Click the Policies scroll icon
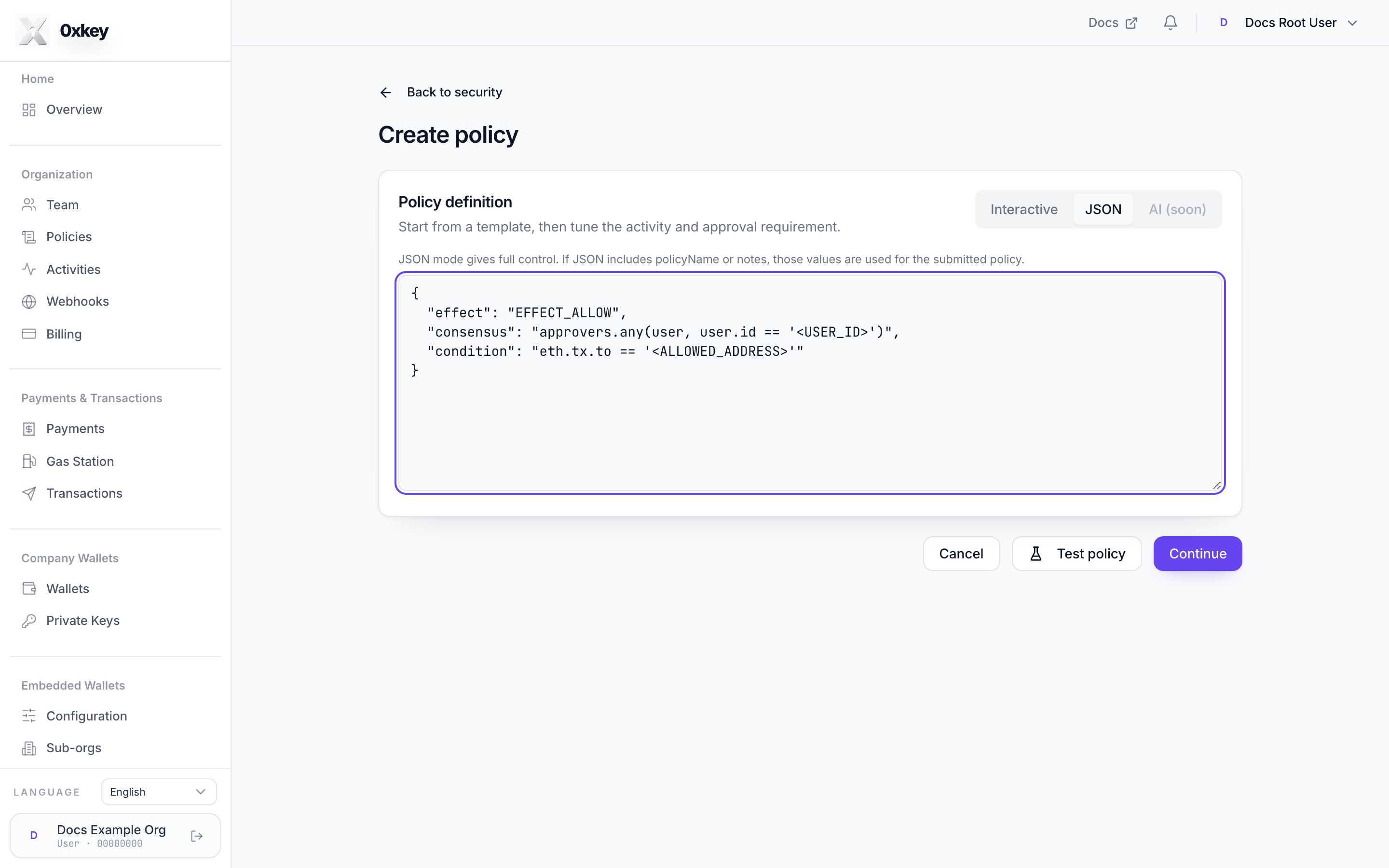The width and height of the screenshot is (1389, 868). coord(29,237)
